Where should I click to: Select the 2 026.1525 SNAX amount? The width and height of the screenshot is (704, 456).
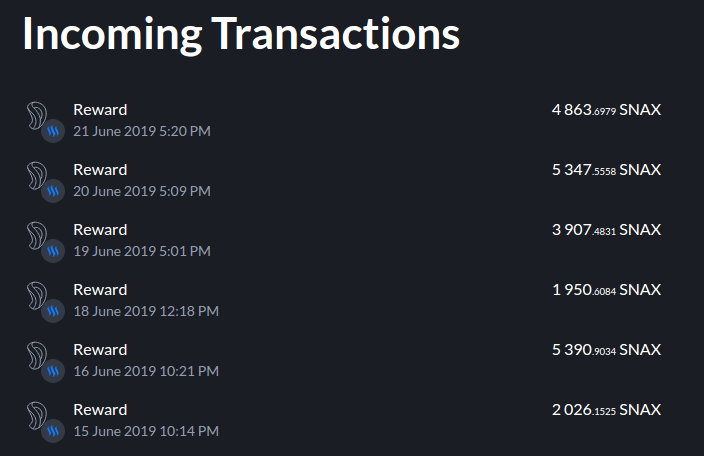(606, 410)
